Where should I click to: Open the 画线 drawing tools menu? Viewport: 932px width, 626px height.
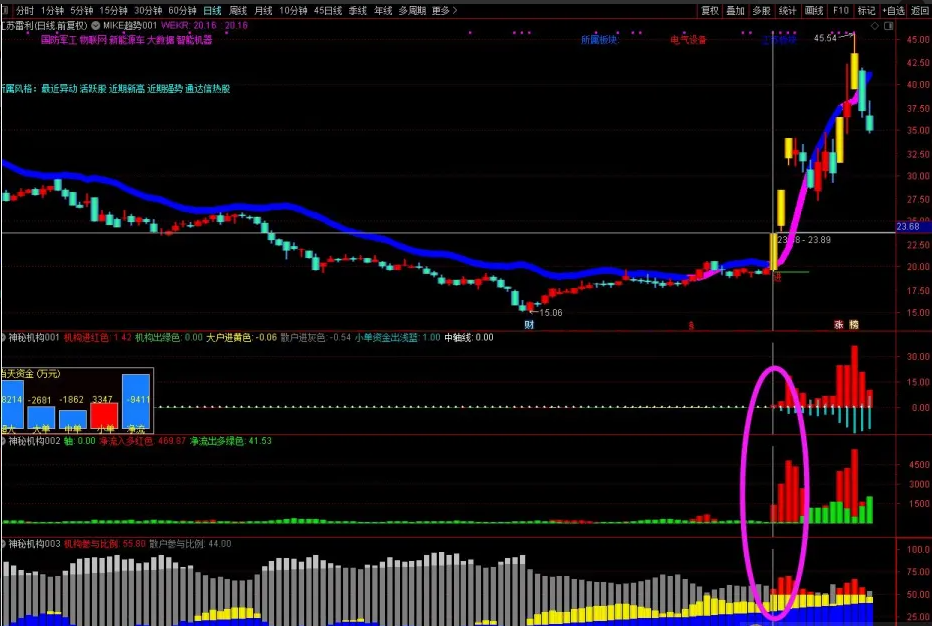click(814, 10)
